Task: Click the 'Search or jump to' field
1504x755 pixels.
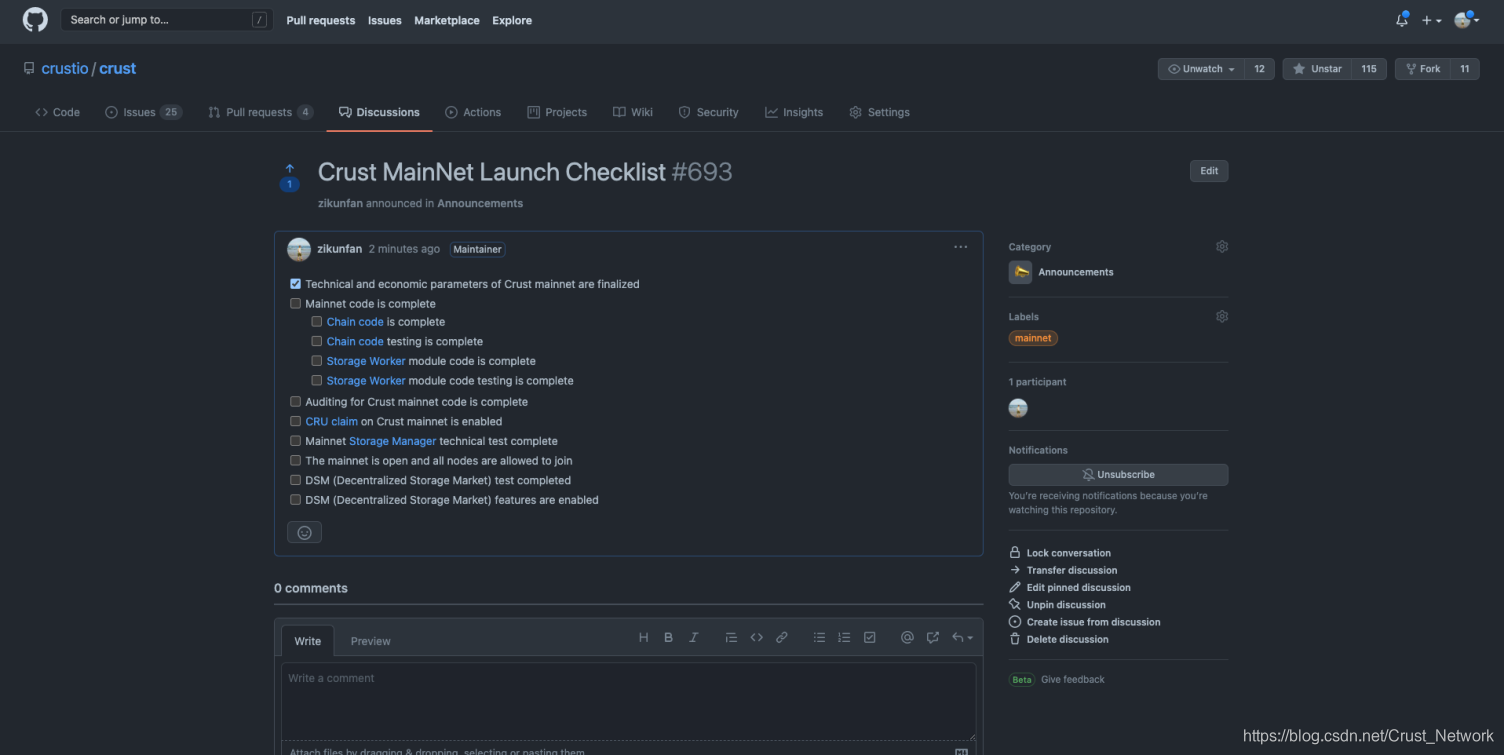Action: point(167,20)
